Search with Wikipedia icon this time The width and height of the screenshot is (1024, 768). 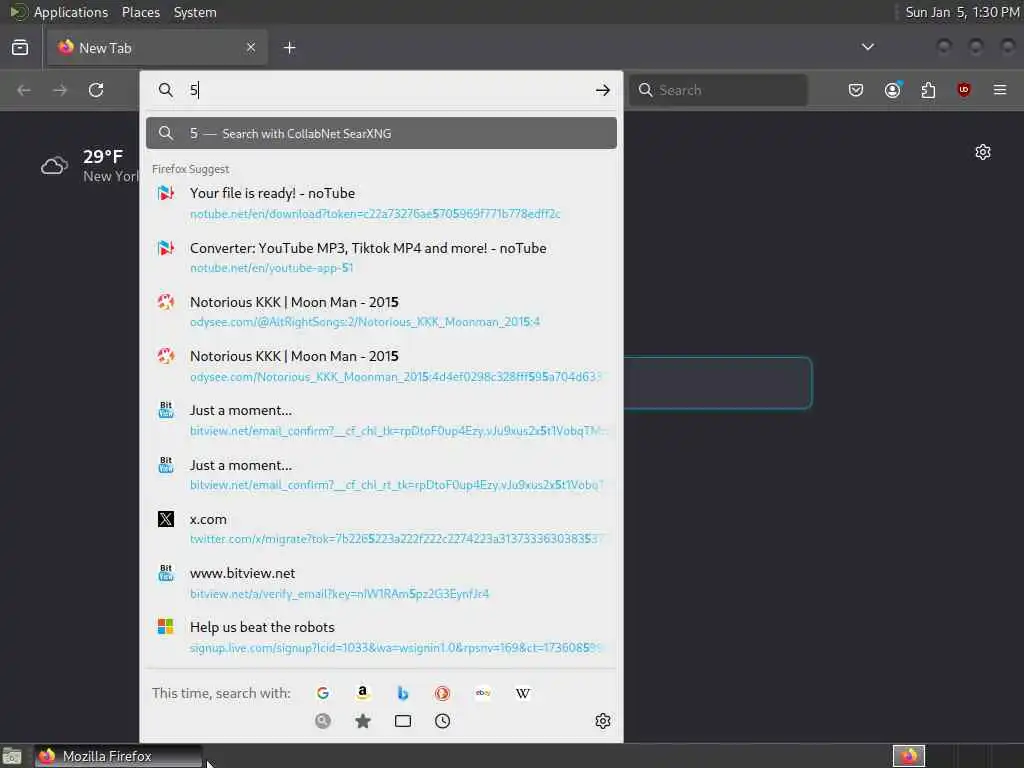point(522,693)
